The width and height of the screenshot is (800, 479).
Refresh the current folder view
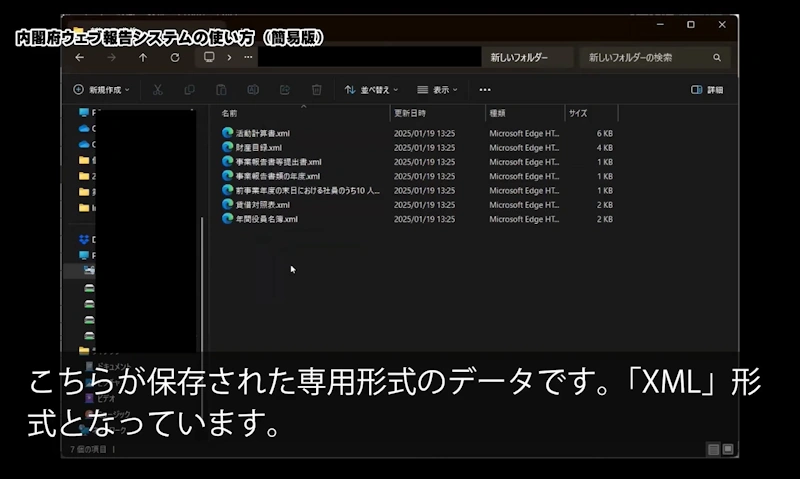[x=175, y=58]
